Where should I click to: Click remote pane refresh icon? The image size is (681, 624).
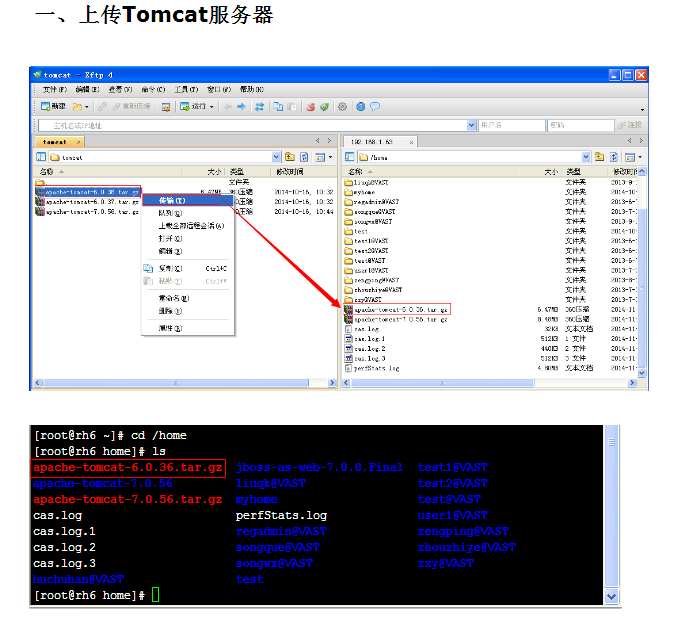614,157
